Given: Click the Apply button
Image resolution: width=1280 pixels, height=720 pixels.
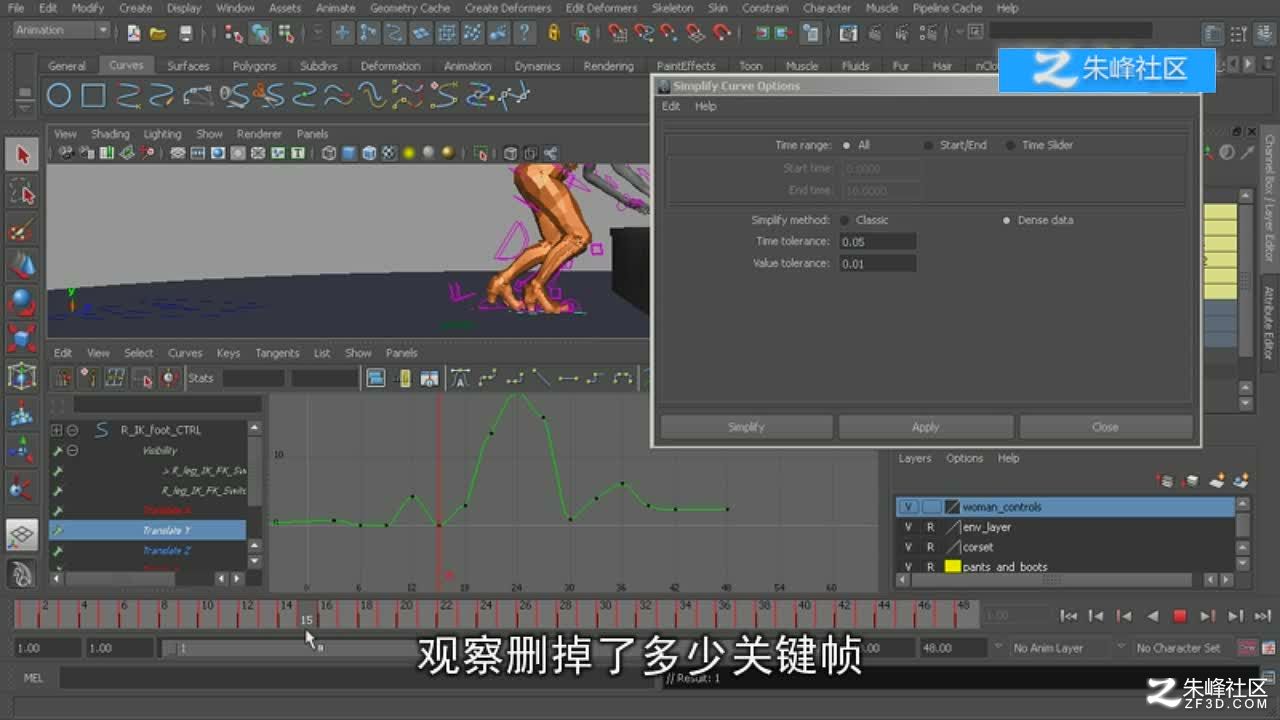Looking at the screenshot, I should (x=925, y=427).
